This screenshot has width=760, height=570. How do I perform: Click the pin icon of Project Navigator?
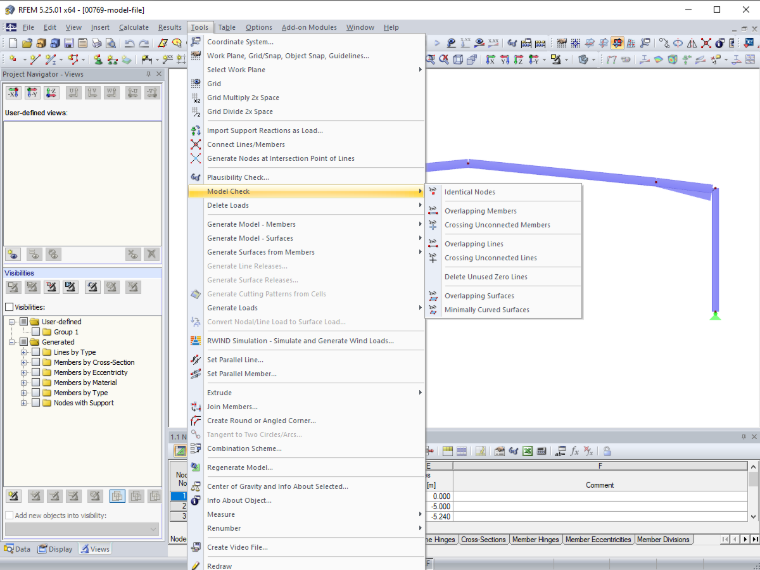click(x=148, y=74)
